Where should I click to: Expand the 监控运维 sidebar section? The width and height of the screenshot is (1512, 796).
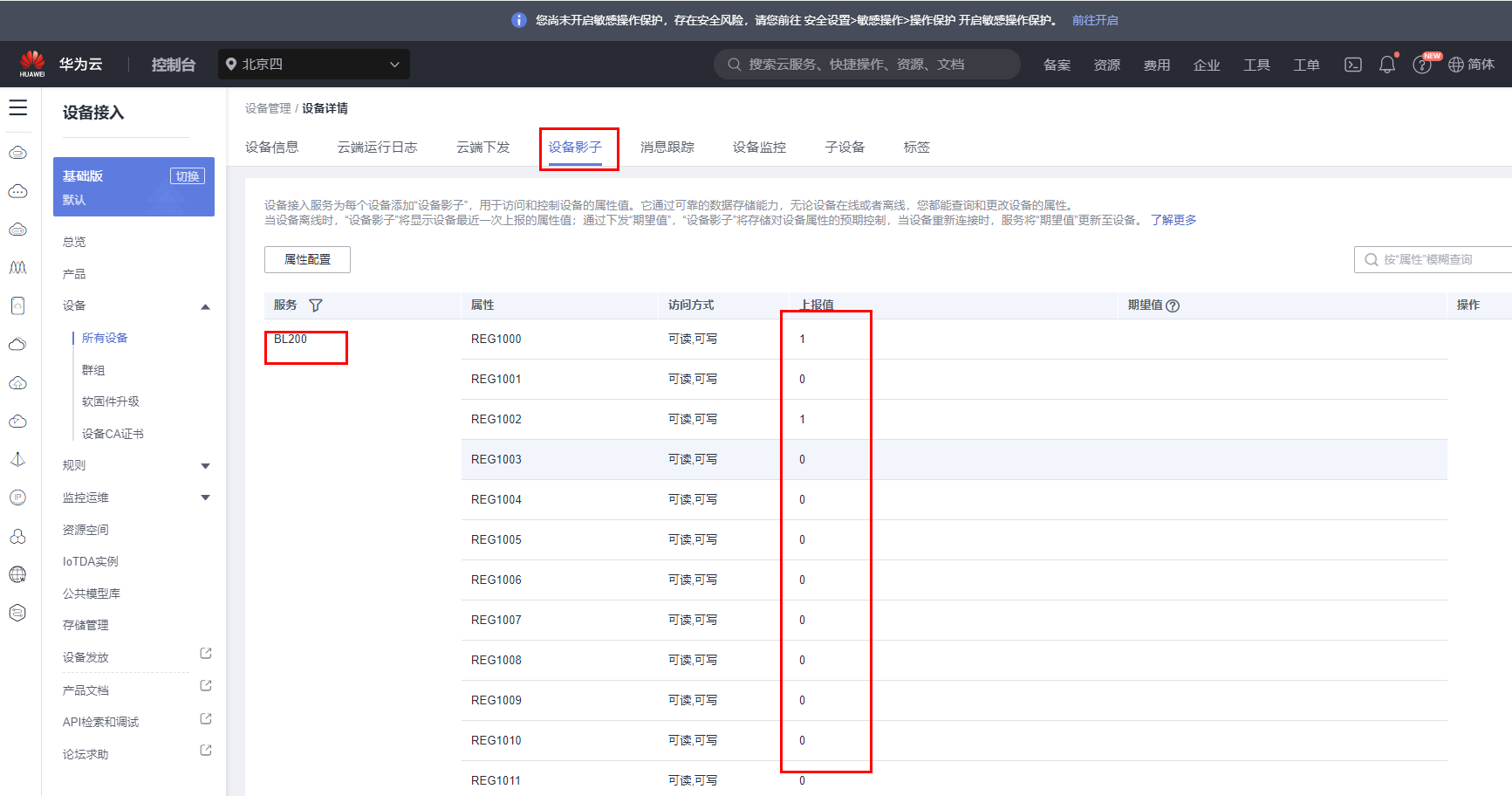[206, 497]
